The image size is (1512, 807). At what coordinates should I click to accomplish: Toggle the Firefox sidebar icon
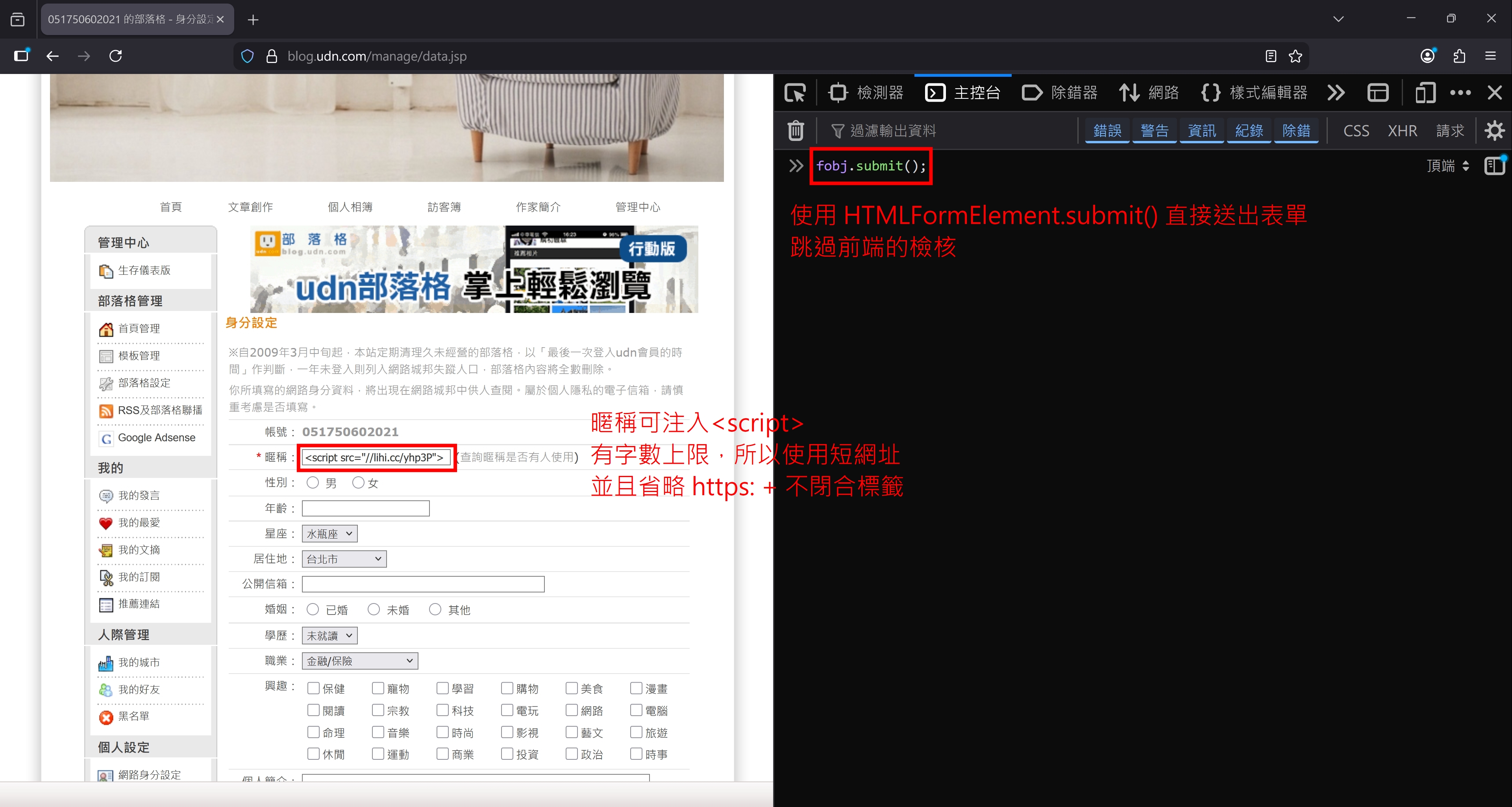pos(22,56)
